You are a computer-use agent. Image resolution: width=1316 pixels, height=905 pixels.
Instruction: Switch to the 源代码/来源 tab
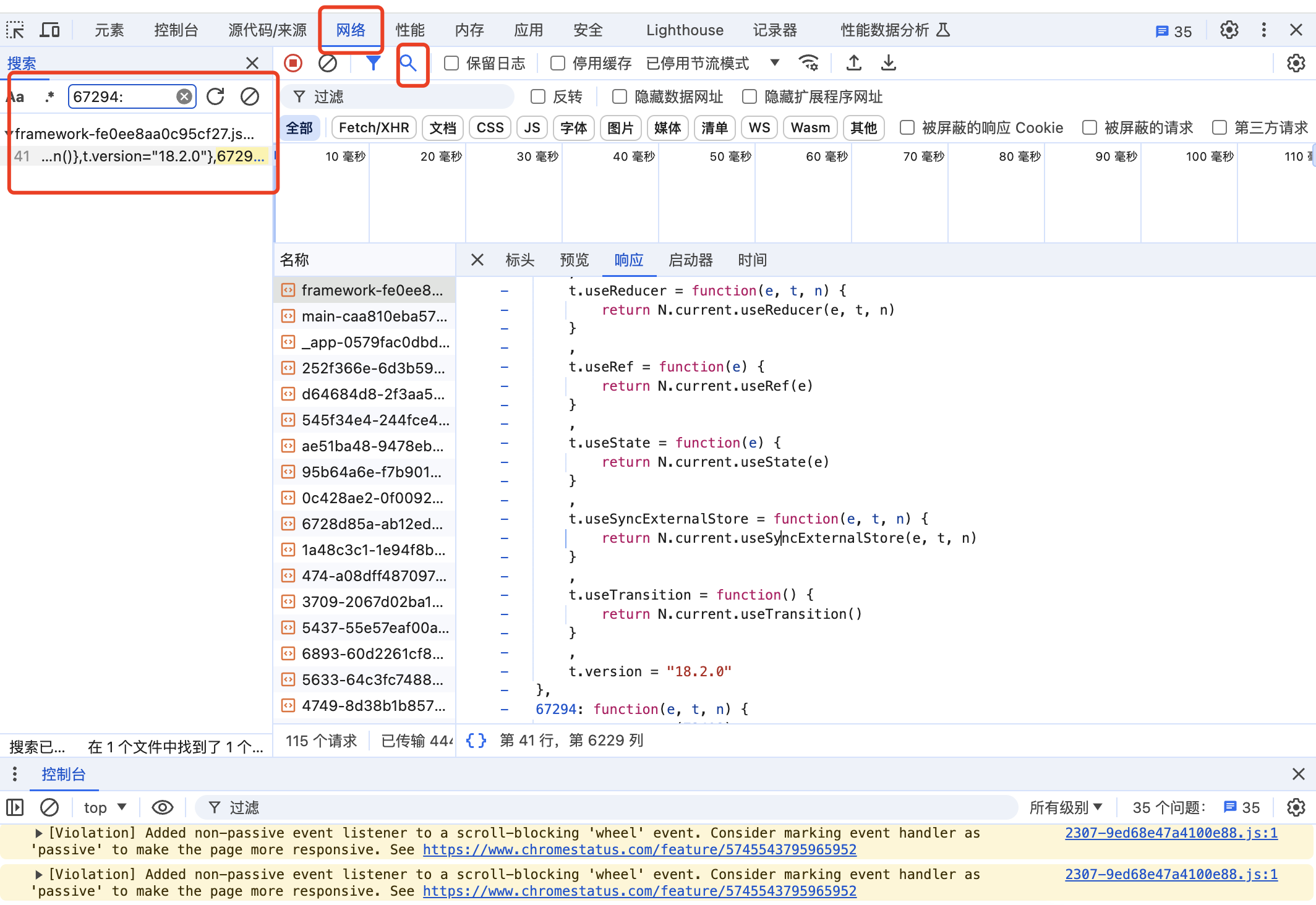[267, 30]
